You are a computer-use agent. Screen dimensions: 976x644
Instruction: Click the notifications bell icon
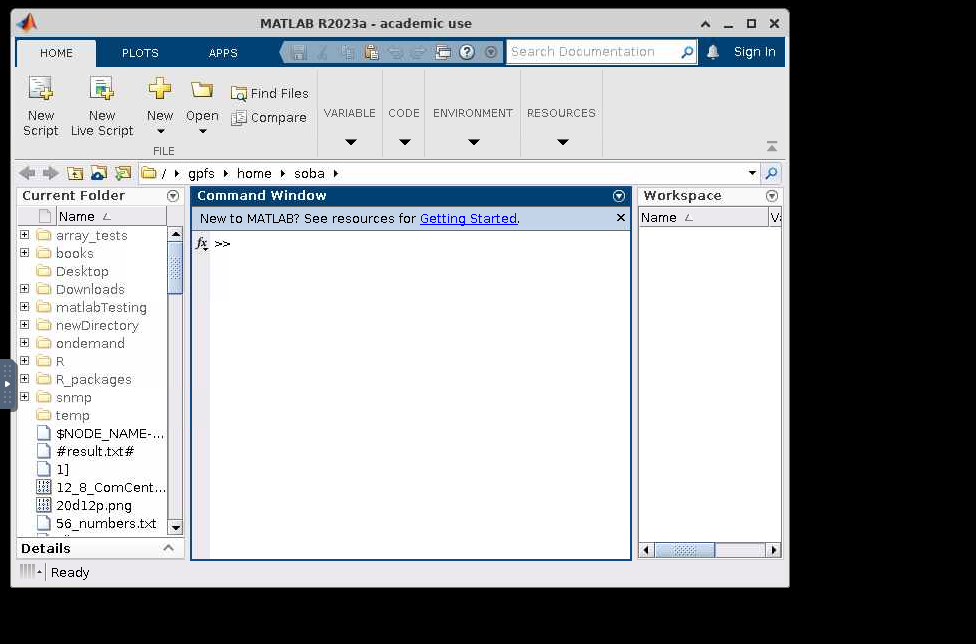point(713,52)
